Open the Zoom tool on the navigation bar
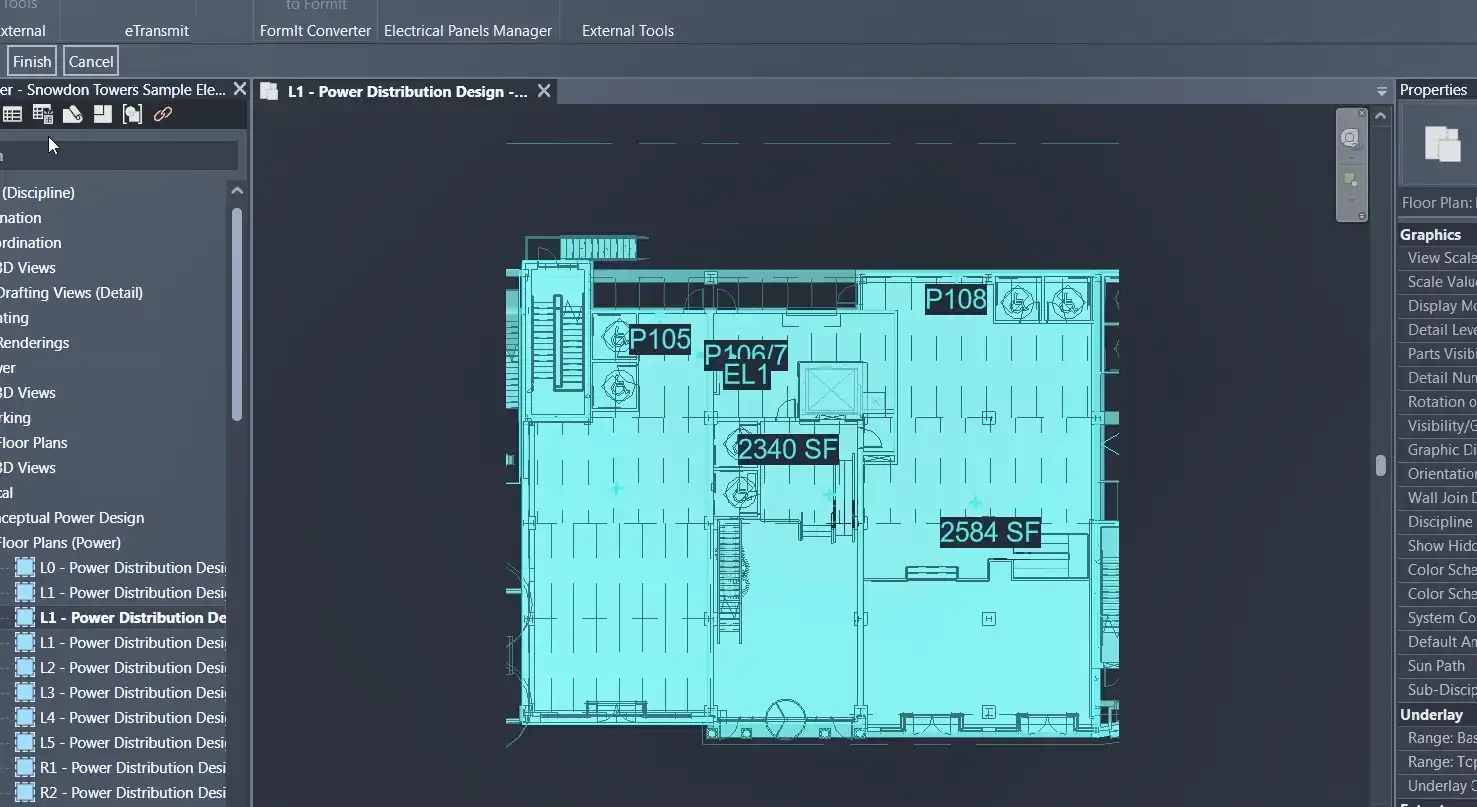Image resolution: width=1477 pixels, height=807 pixels. click(x=1352, y=180)
